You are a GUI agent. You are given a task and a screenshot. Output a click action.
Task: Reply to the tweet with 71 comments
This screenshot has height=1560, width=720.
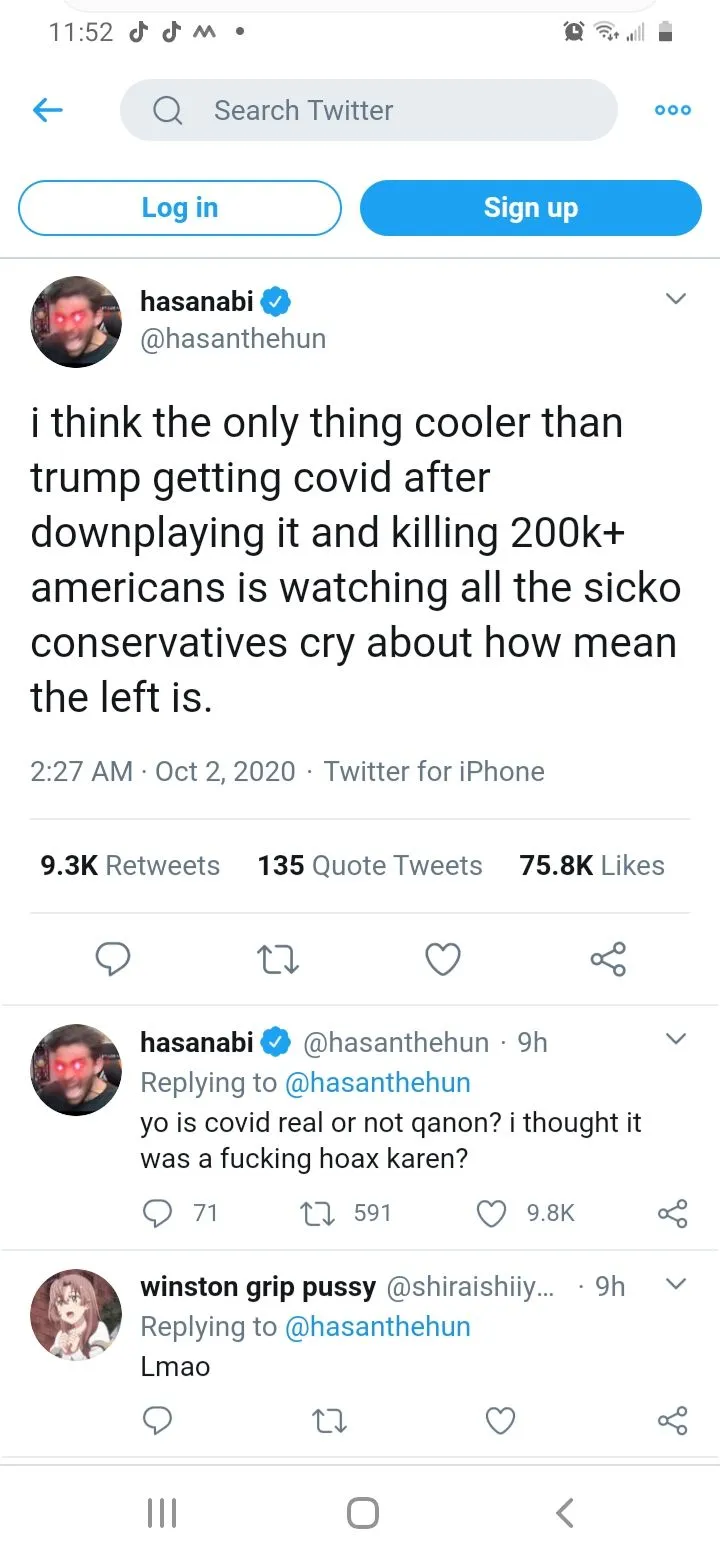157,1213
